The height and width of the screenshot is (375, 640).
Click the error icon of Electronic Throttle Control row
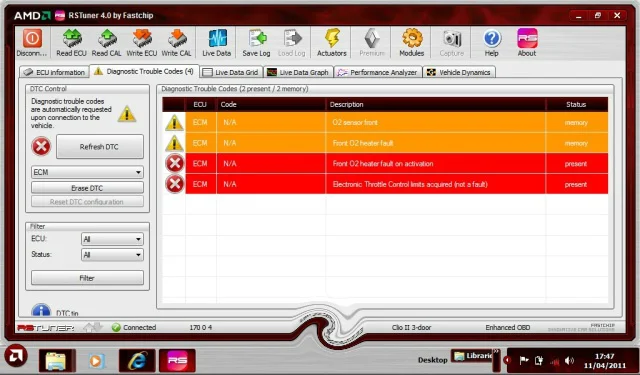click(x=175, y=184)
